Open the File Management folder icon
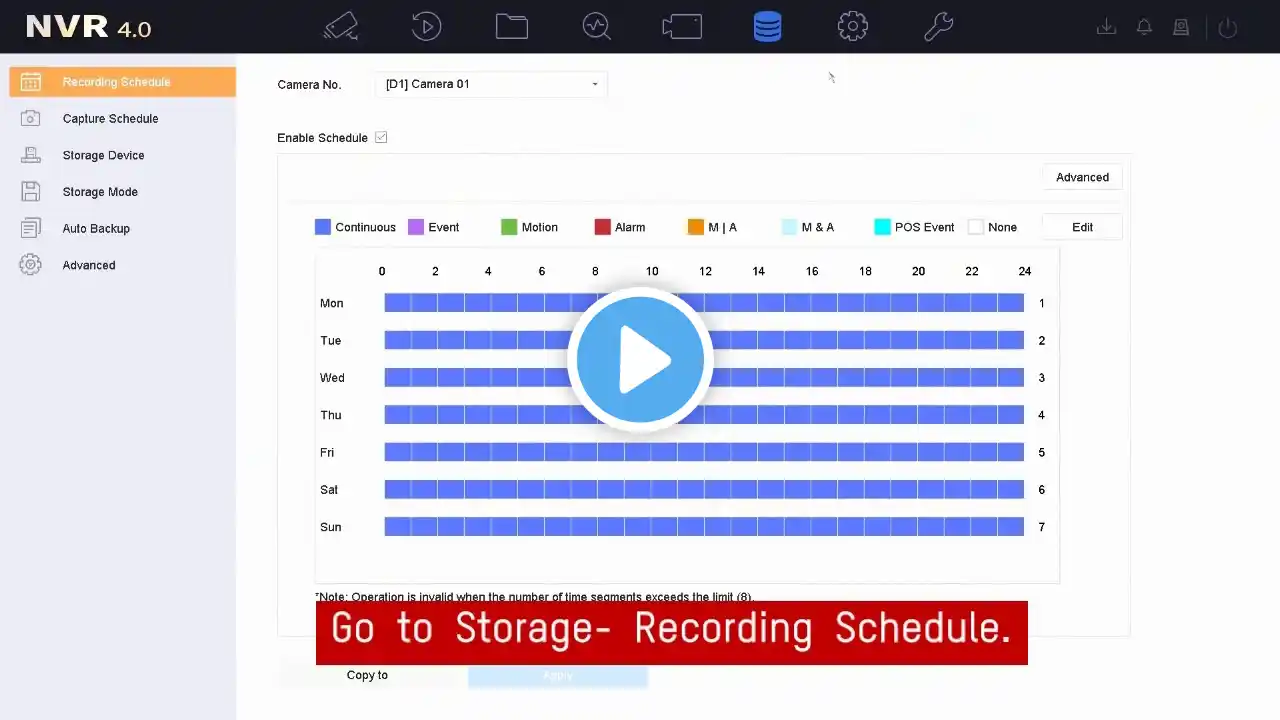This screenshot has height=720, width=1280. tap(512, 26)
